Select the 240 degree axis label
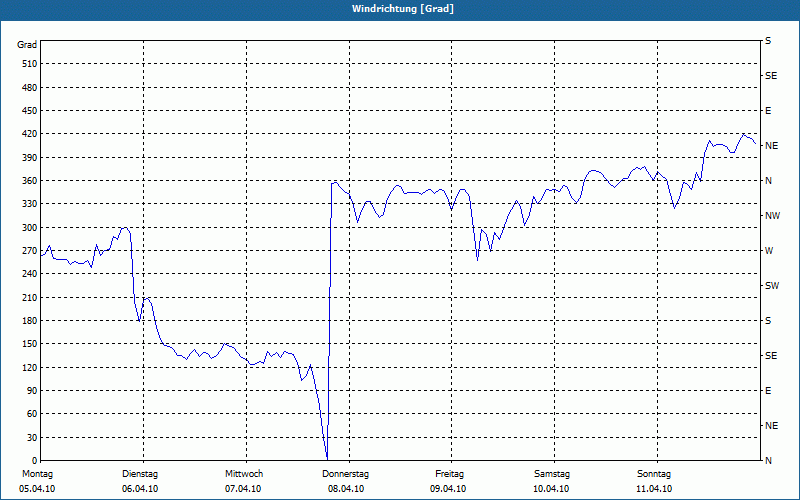 tap(30, 274)
